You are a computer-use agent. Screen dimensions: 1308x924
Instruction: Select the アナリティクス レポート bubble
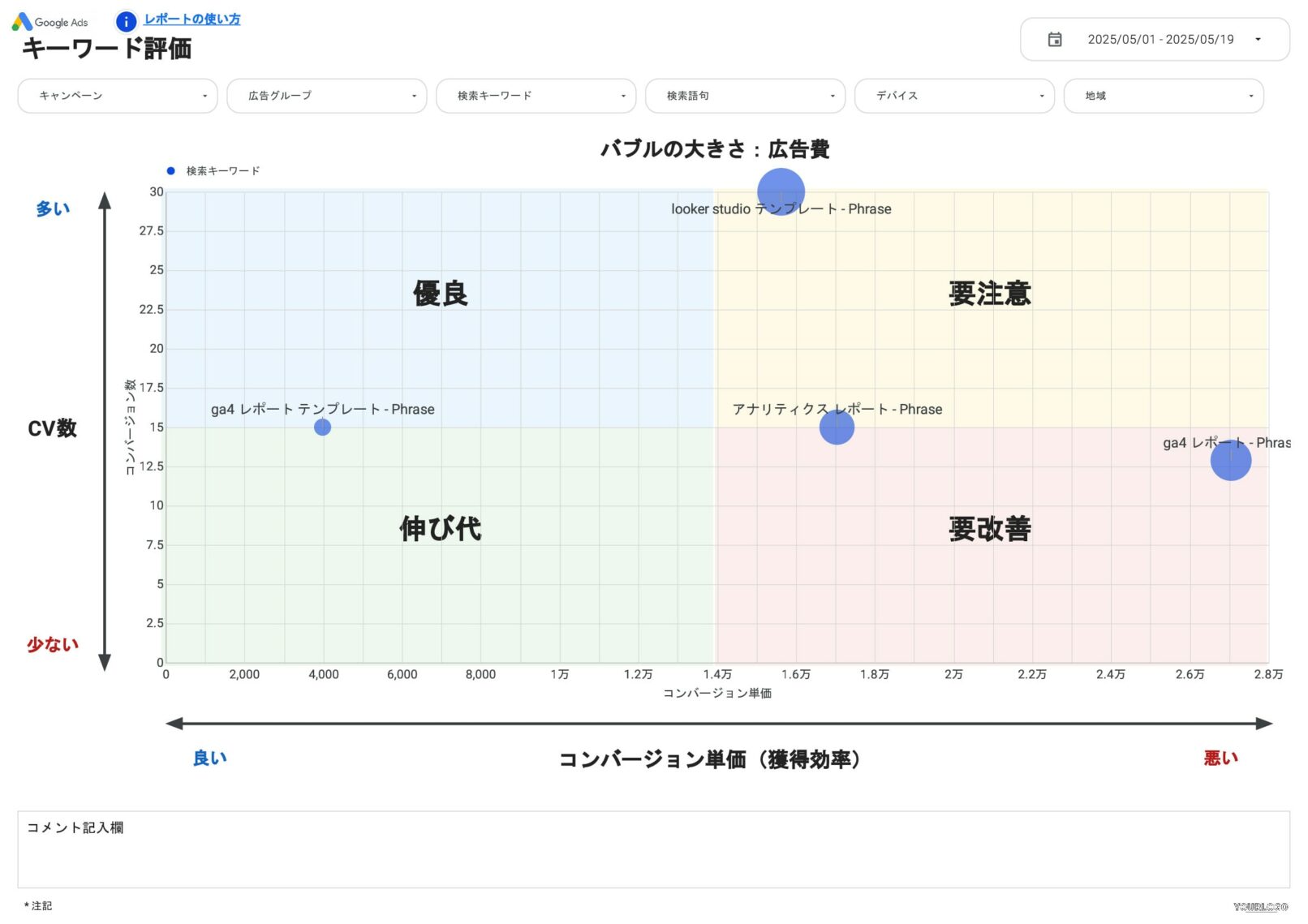[835, 428]
